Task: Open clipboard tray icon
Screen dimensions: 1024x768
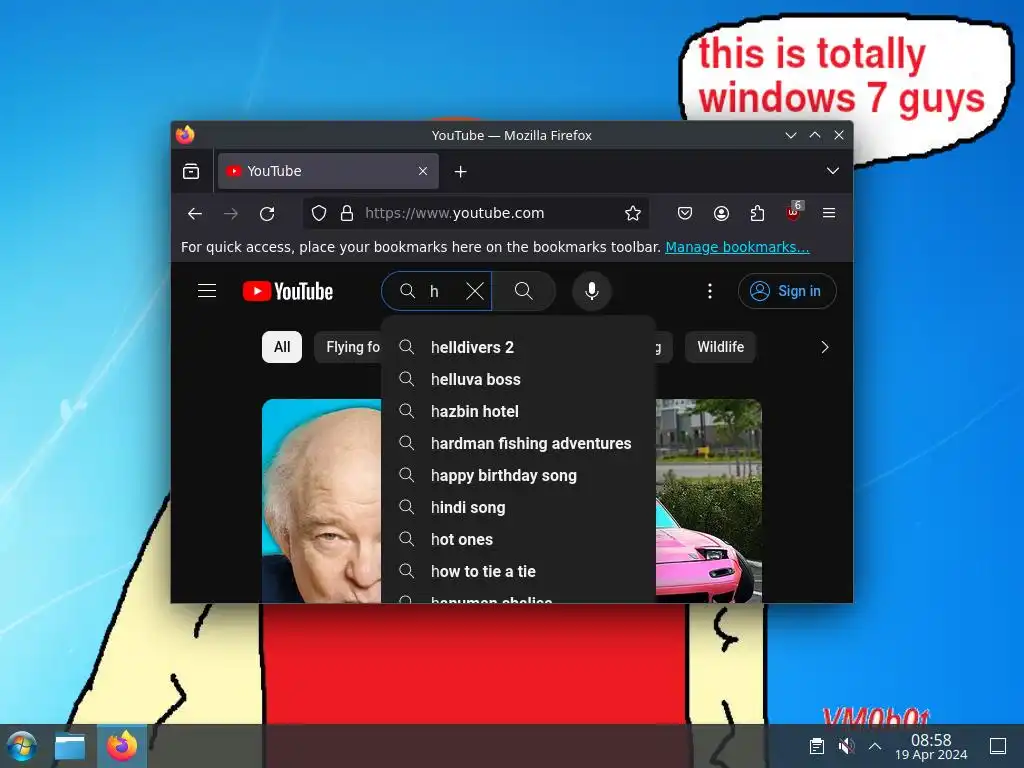Action: [x=816, y=746]
